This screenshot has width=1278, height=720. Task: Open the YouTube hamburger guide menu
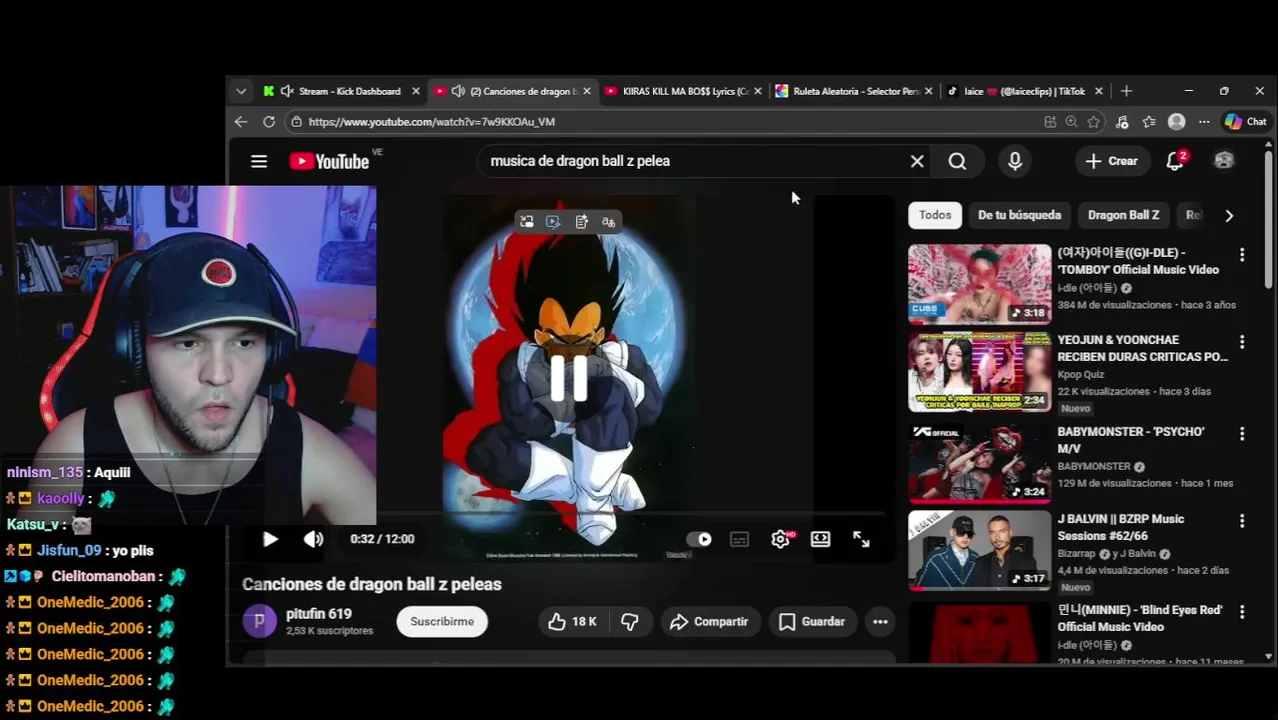pyautogui.click(x=259, y=161)
